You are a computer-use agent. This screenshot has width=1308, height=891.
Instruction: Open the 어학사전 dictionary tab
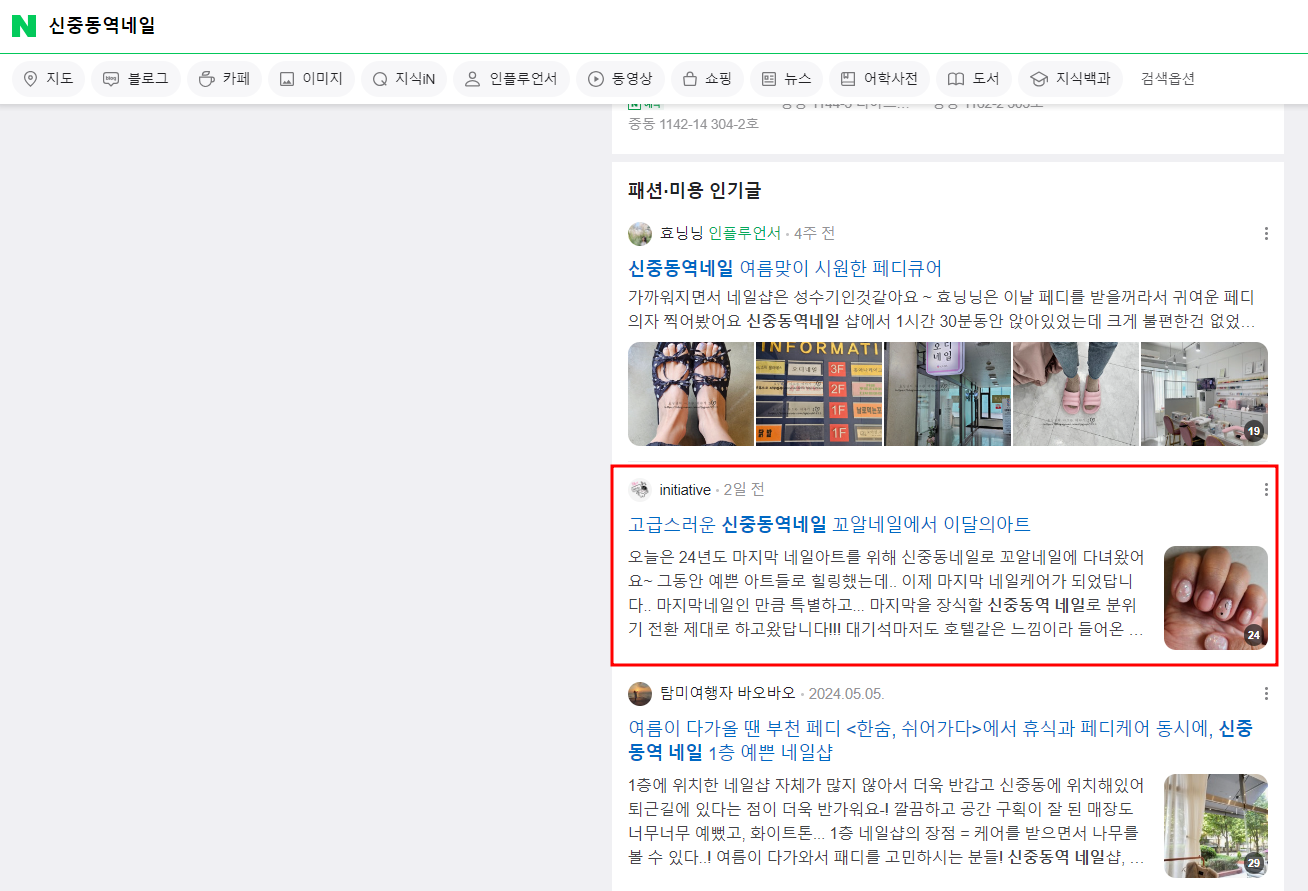[879, 78]
